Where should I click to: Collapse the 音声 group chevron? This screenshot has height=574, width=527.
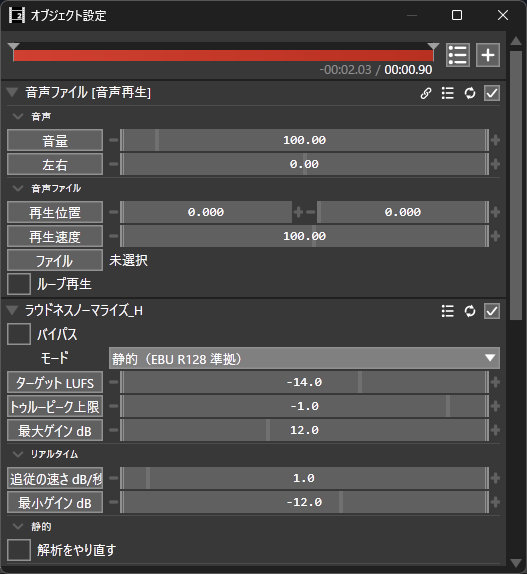coord(18,117)
